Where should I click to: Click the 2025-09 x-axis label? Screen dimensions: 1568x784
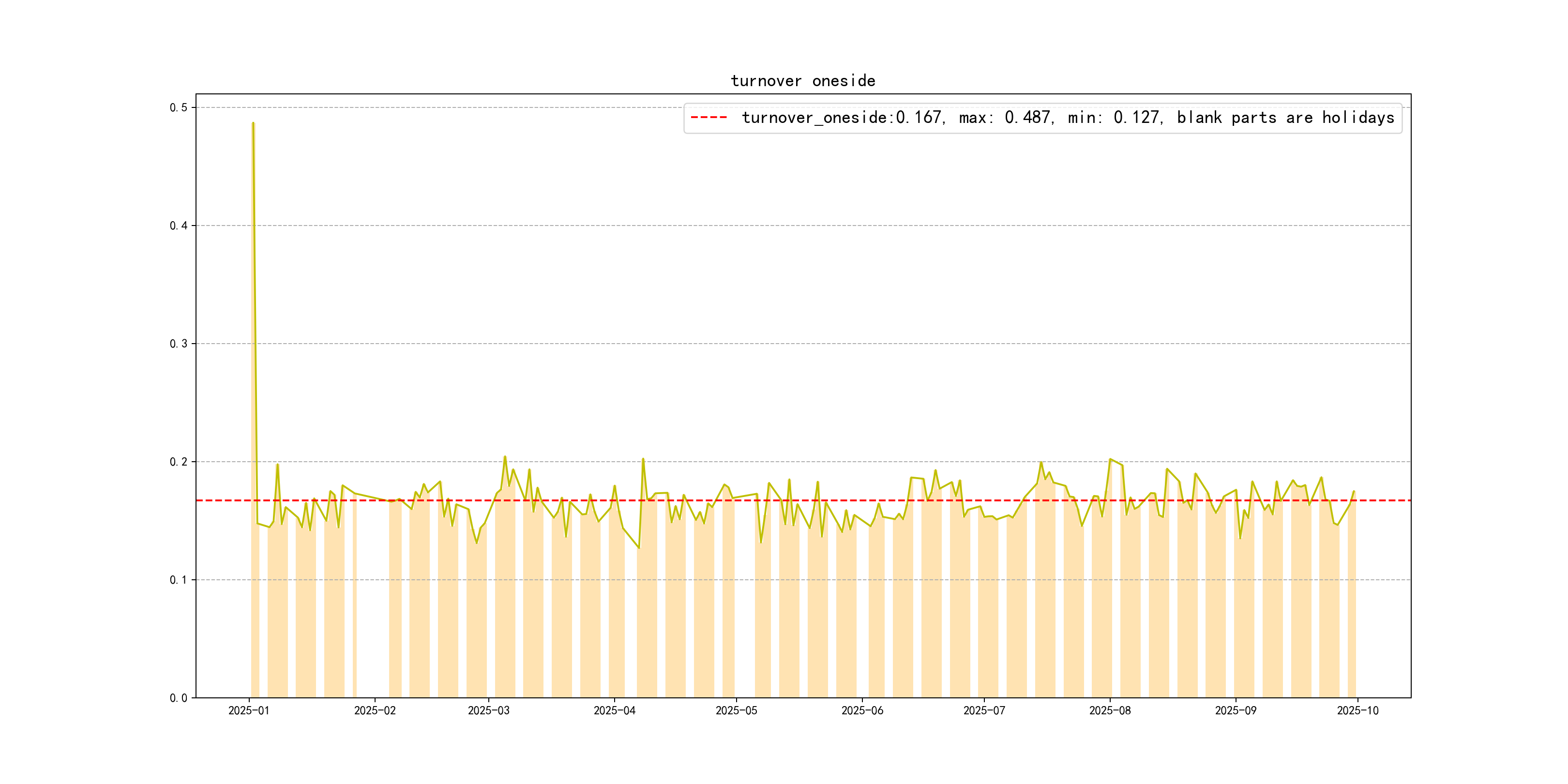point(1235,710)
